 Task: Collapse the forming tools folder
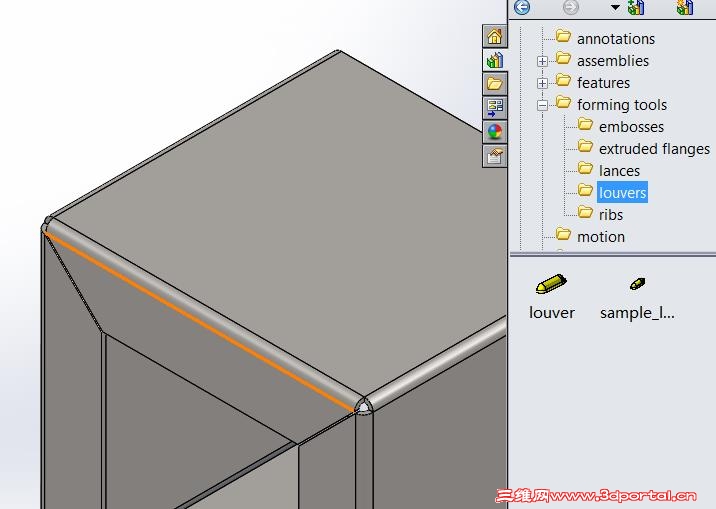click(x=542, y=105)
